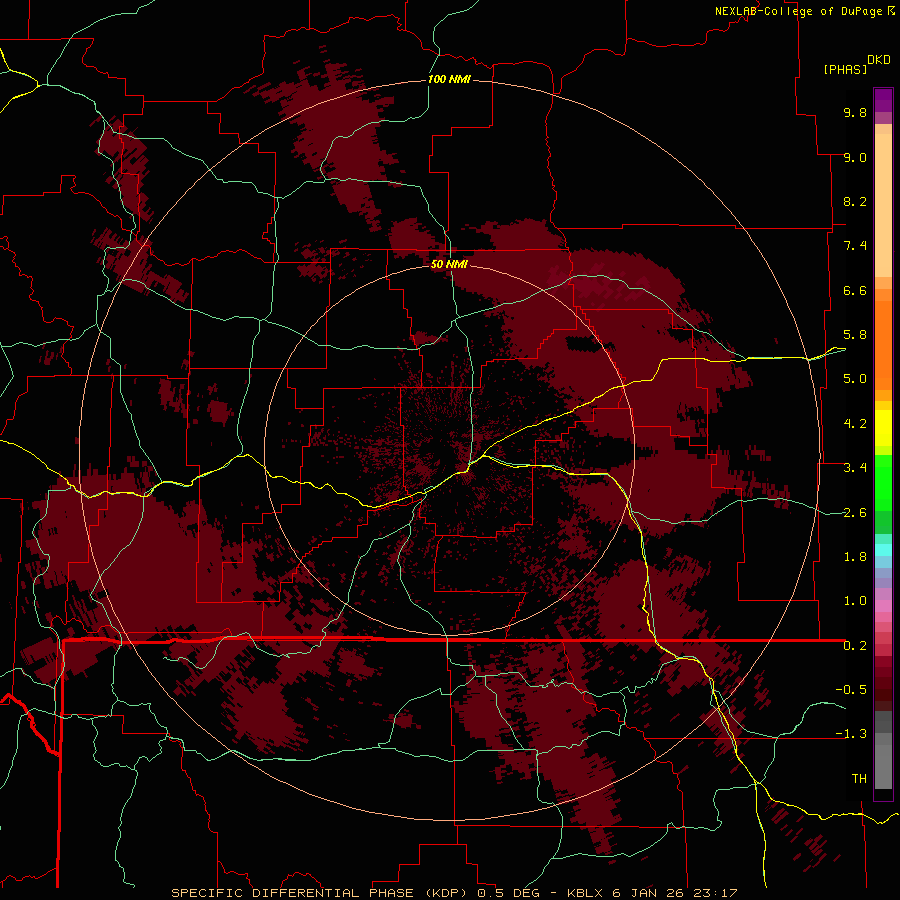The image size is (900, 900).
Task: Click the bright green segment of color bar
Action: [x=883, y=482]
